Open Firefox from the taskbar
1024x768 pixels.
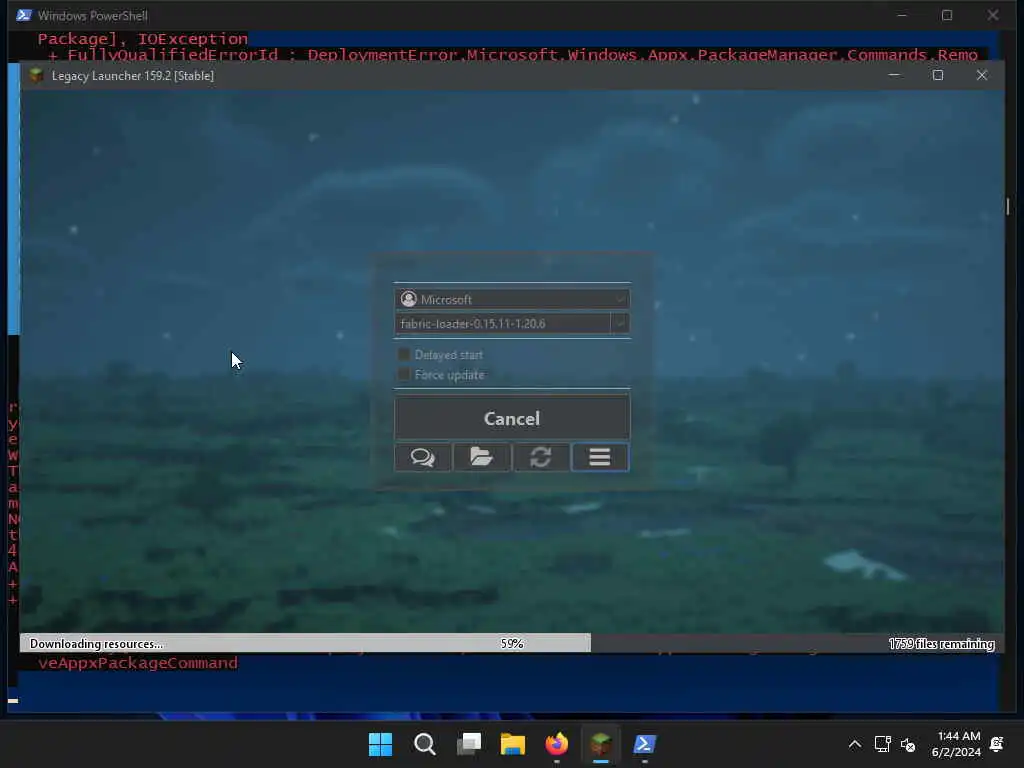(x=556, y=744)
